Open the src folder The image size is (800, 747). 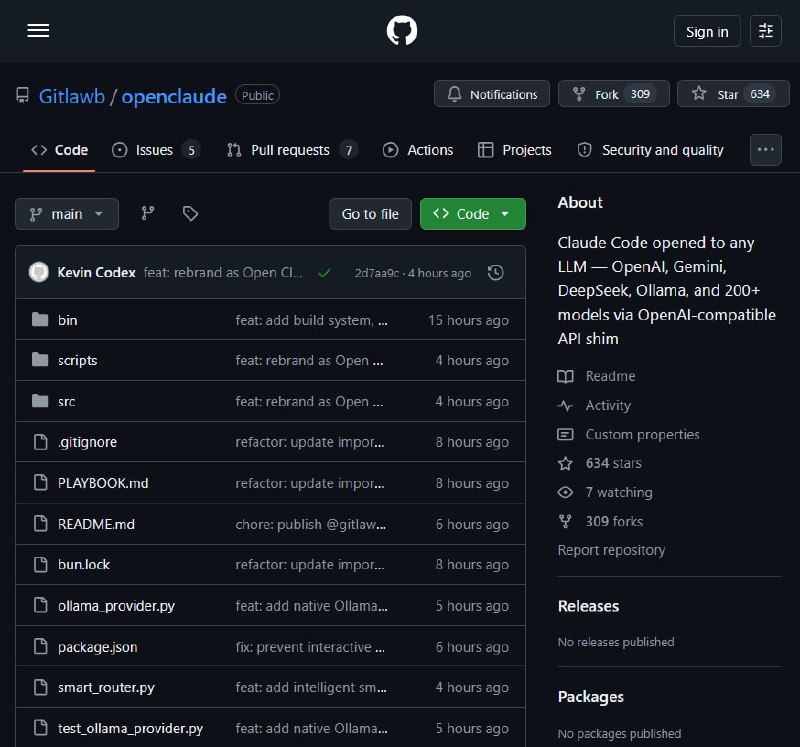coord(66,401)
